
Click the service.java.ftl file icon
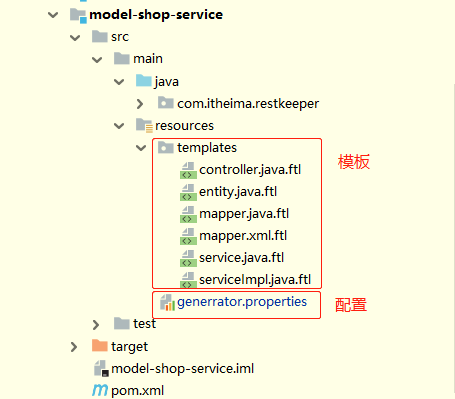coord(188,258)
